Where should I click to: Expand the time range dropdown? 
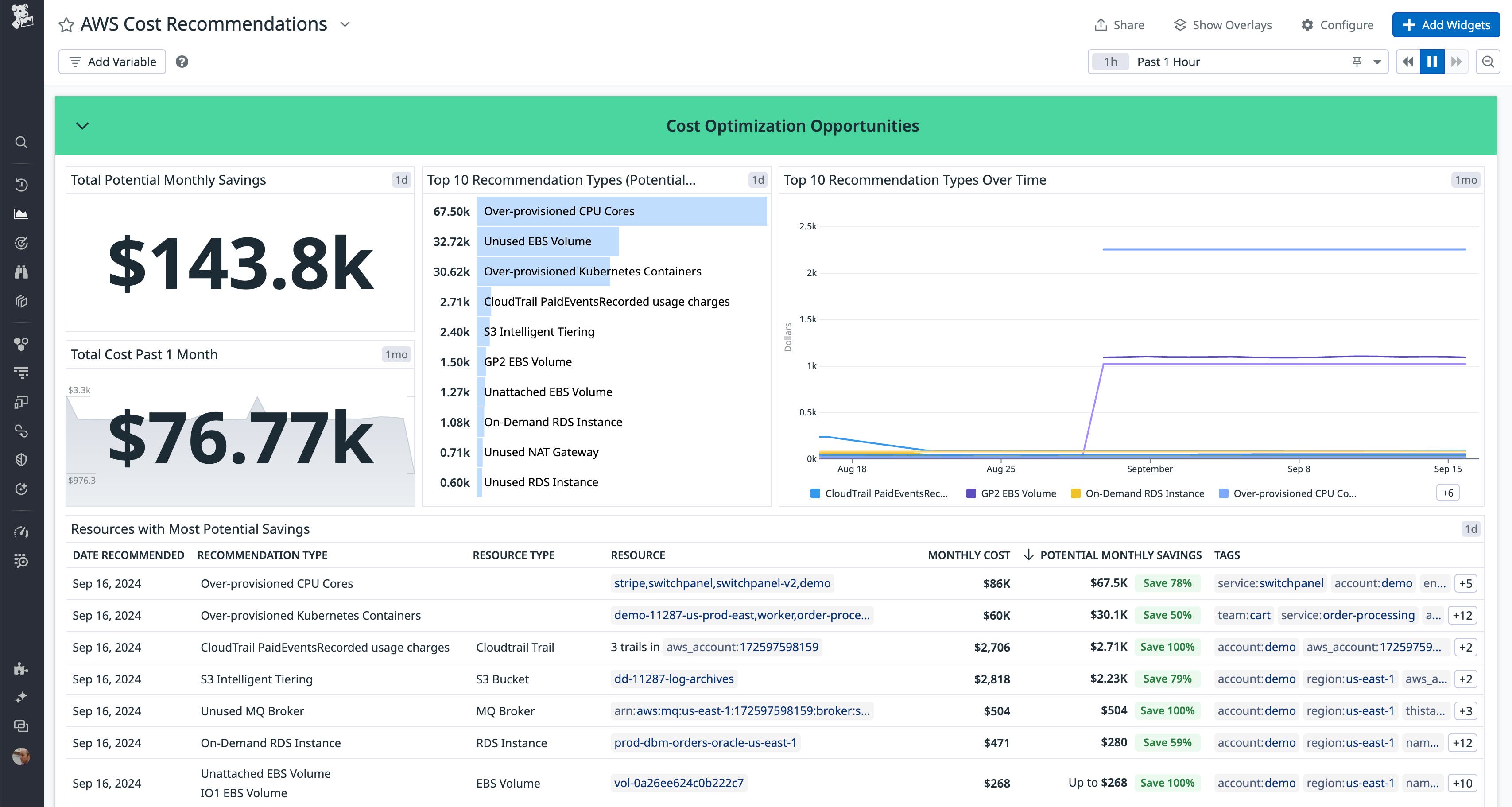[x=1376, y=62]
